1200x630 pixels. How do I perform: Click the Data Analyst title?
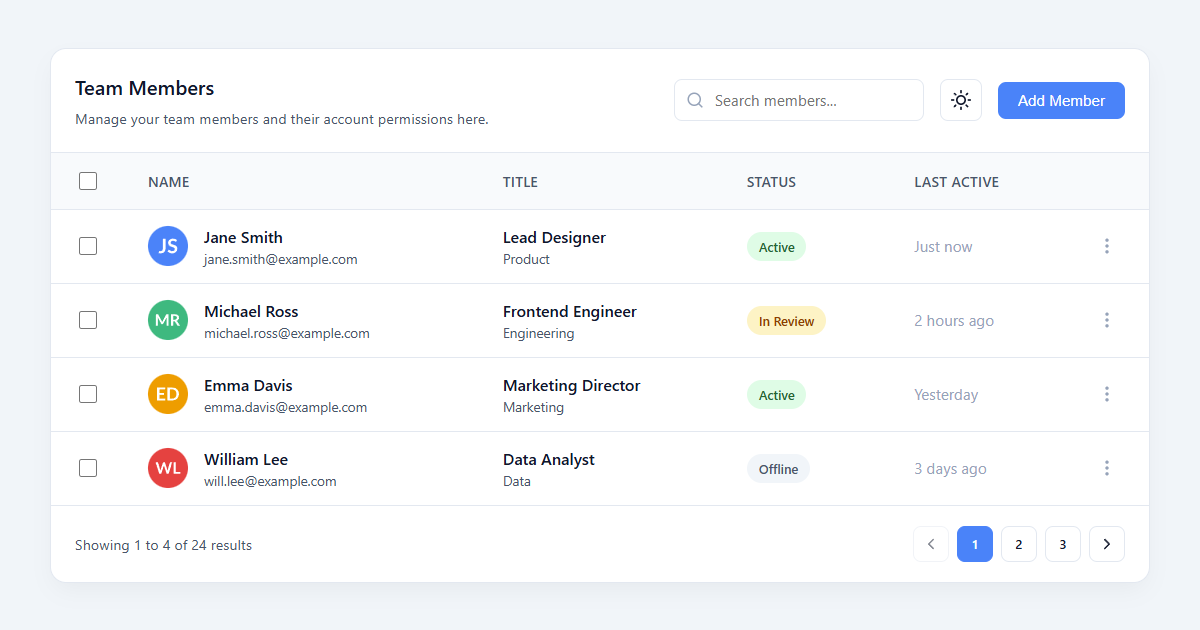(x=549, y=459)
